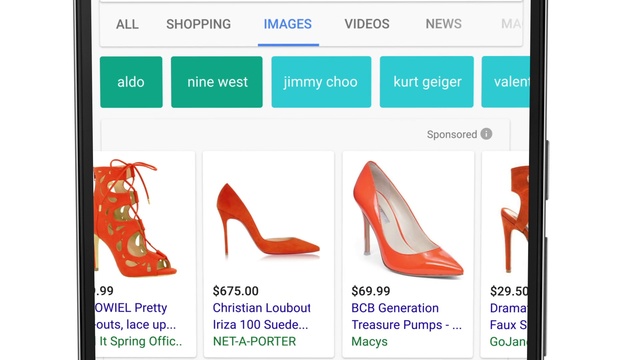Screen dimensions: 640x360
Task: Select the IMAGES tab
Action: click(288, 24)
